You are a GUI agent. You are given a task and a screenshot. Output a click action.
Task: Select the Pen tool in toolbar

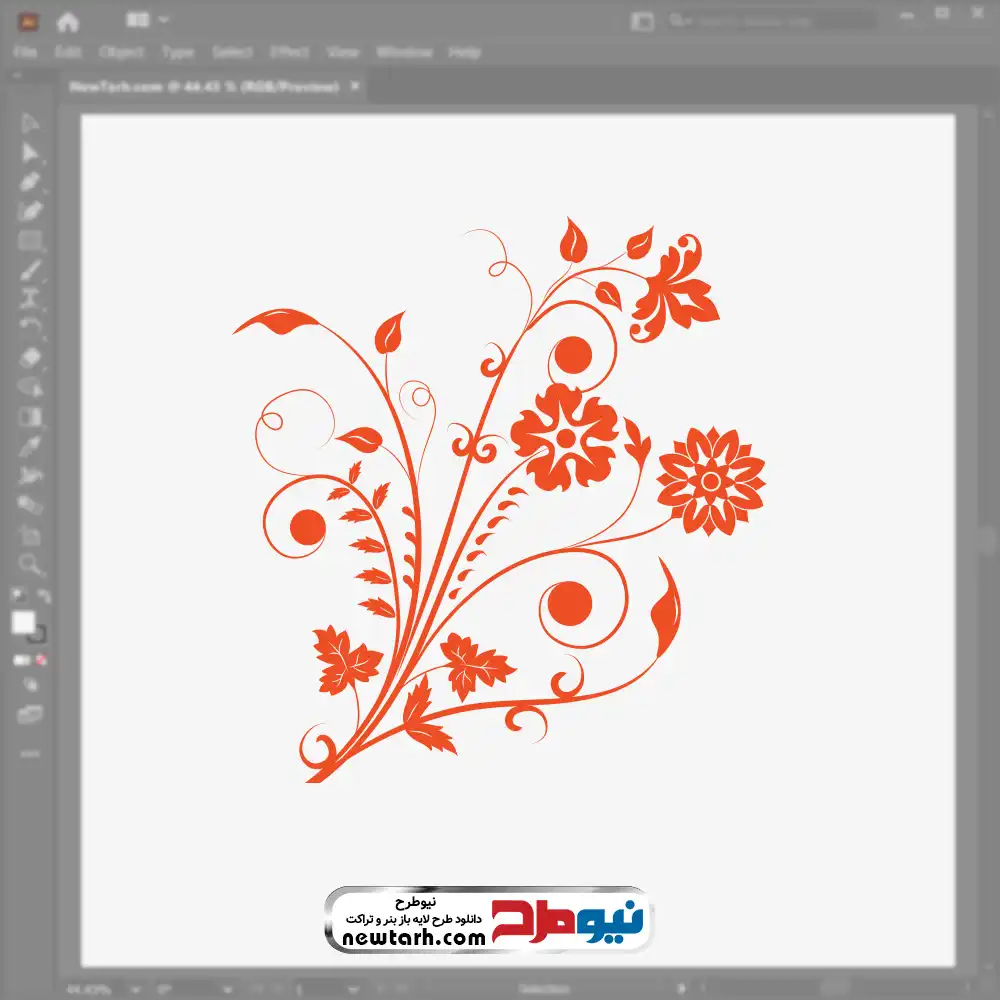coord(30,182)
